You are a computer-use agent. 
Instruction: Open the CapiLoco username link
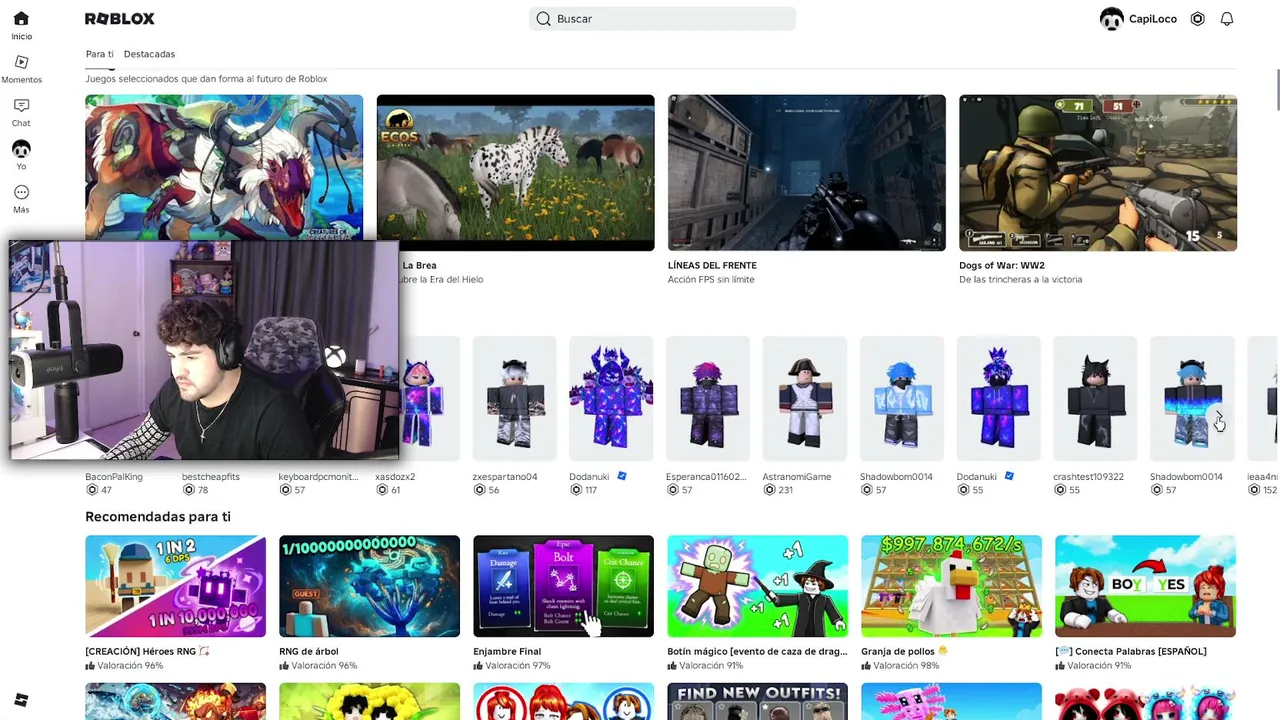pos(1153,19)
